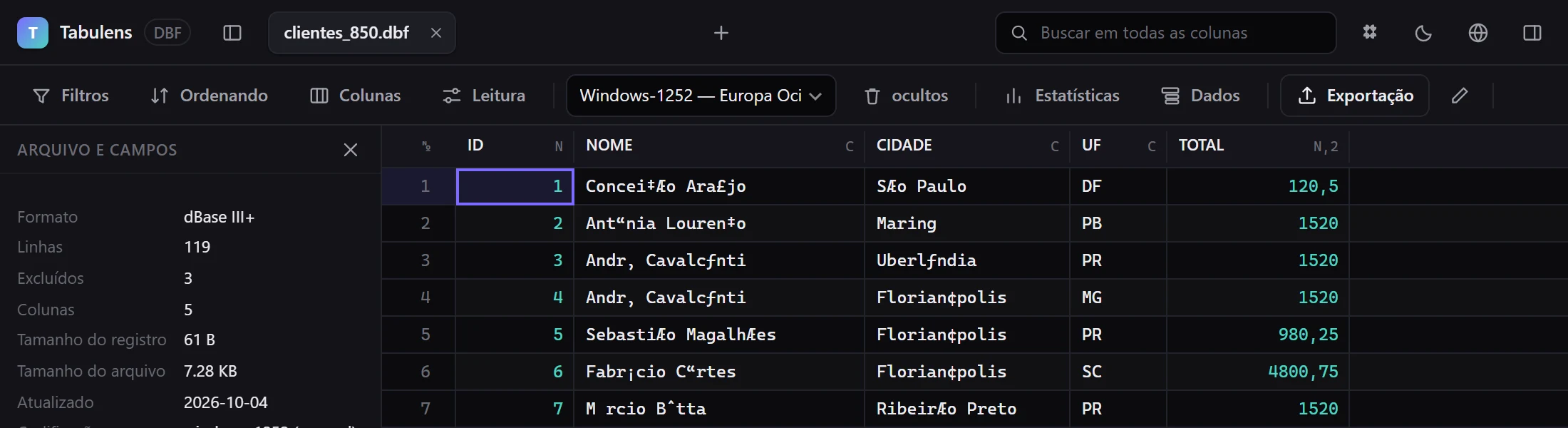
Task: Open the Colunas column chooser
Action: point(356,96)
